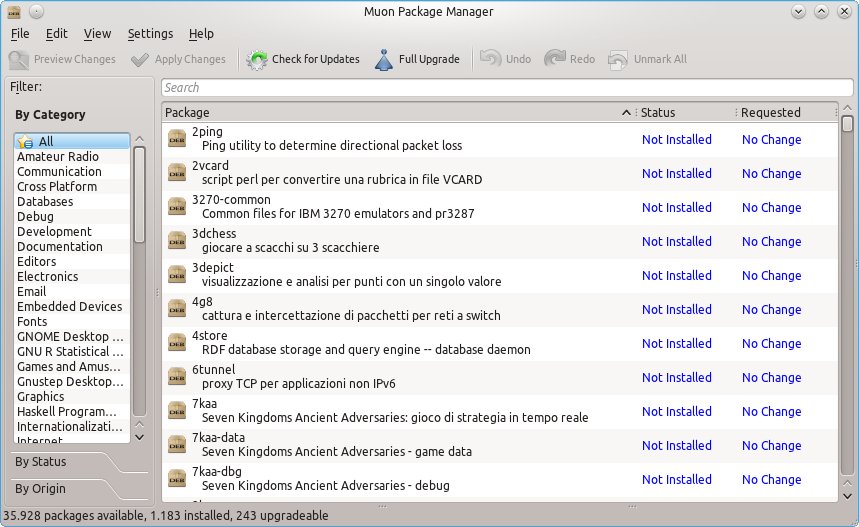The height and width of the screenshot is (527, 859).
Task: Click the Check for Updates gear icon
Action: [x=257, y=59]
